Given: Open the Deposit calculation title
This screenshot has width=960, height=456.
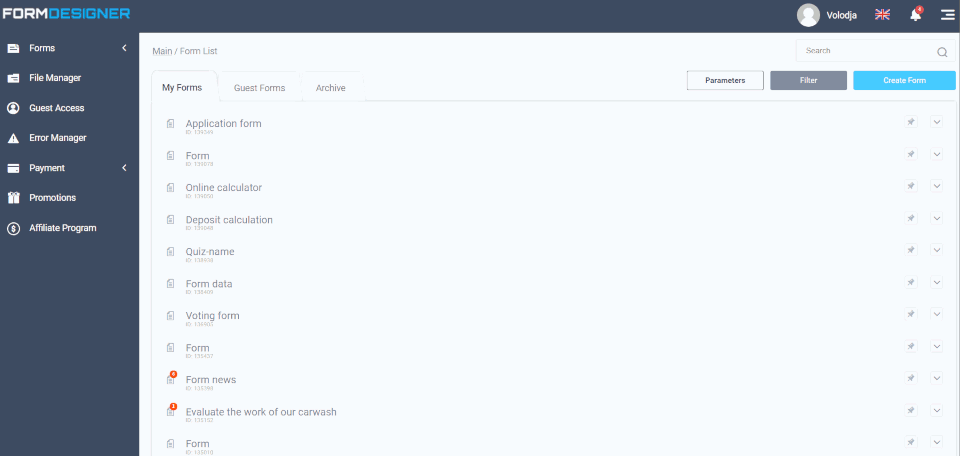Looking at the screenshot, I should (229, 220).
